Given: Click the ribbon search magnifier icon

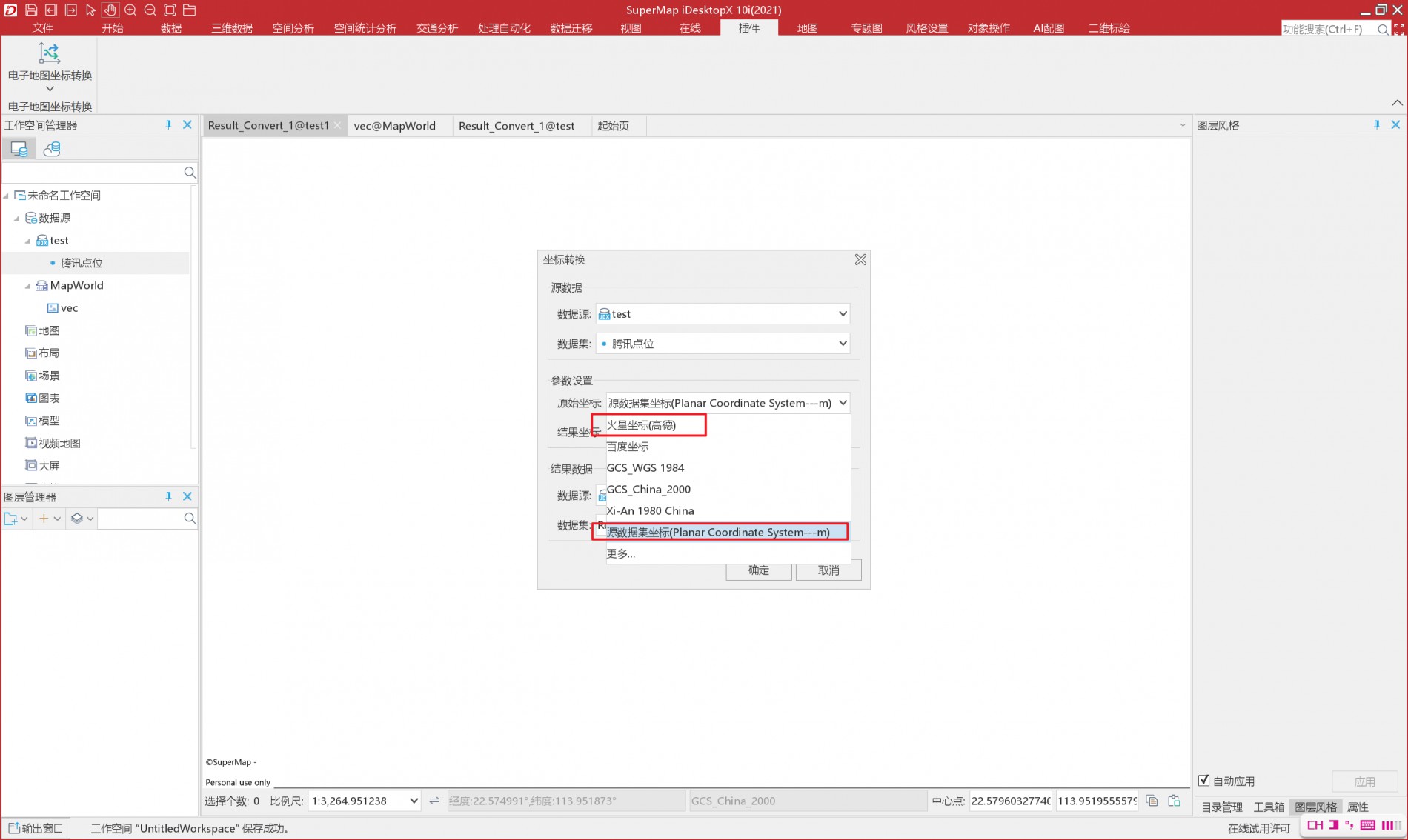Looking at the screenshot, I should point(1383,29).
